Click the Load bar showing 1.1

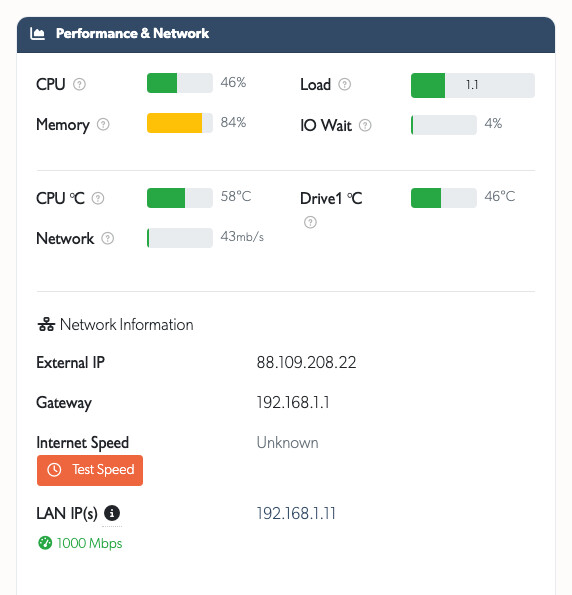tap(473, 85)
